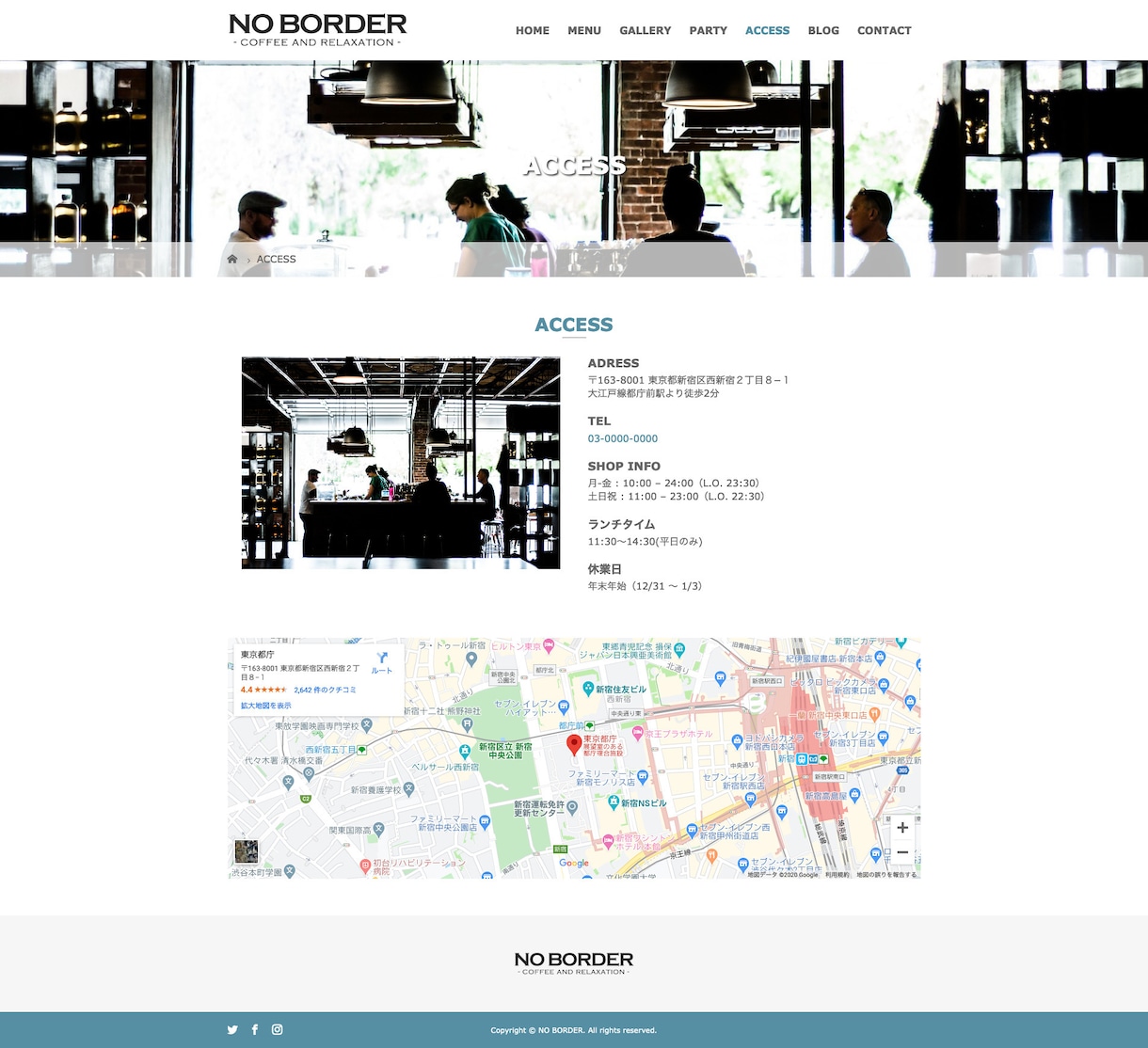Viewport: 1148px width, 1048px height.
Task: Click the 京王プラザホテル hotel marker
Action: coord(637,733)
